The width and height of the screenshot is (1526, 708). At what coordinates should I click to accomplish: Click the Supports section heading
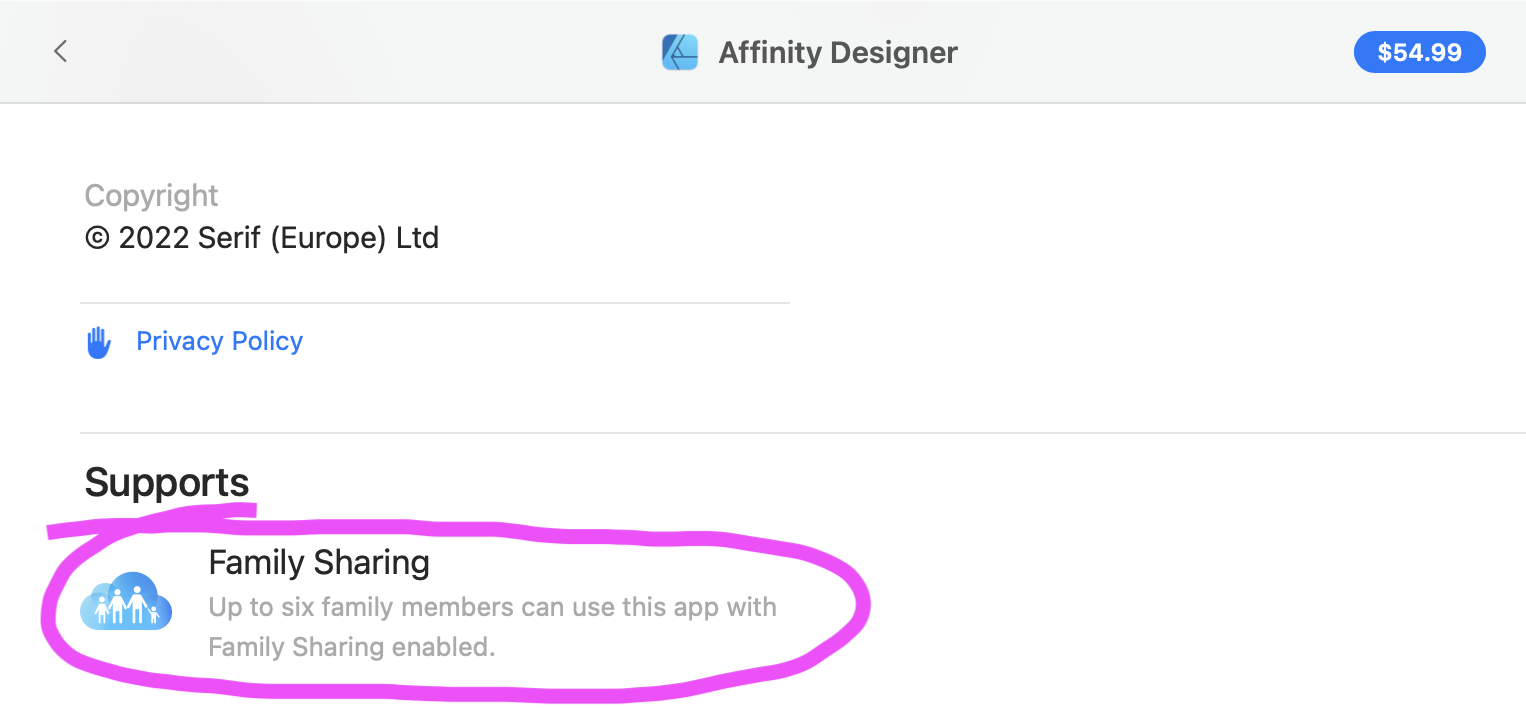[x=167, y=482]
